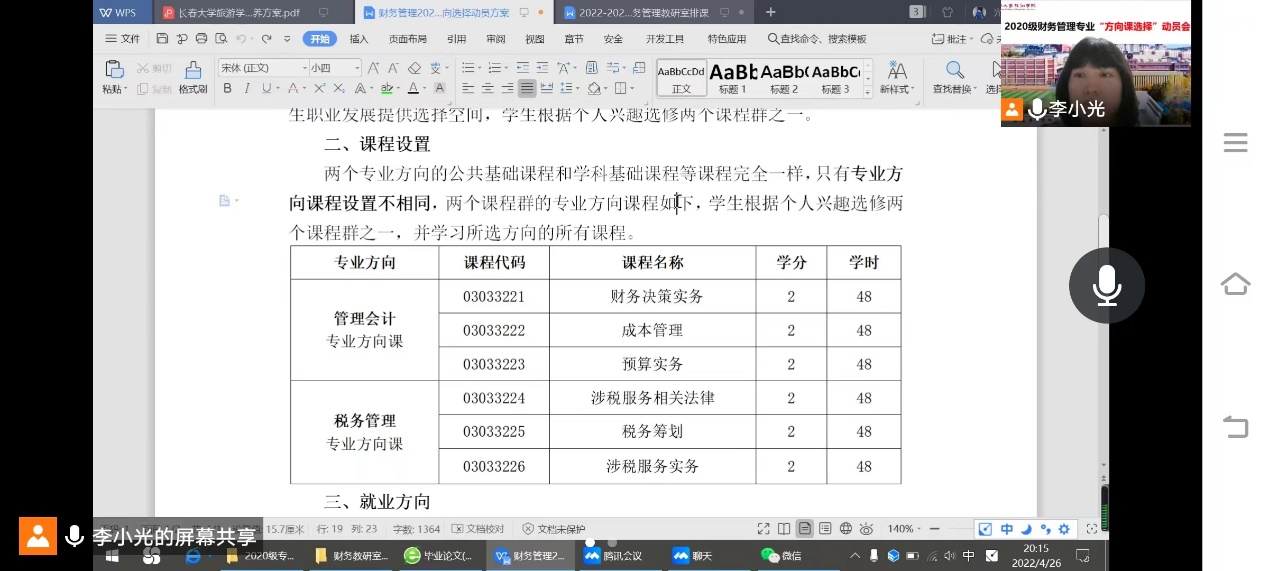The image size is (1269, 571).
Task: Toggle eye protection mode in status bar
Action: point(866,528)
